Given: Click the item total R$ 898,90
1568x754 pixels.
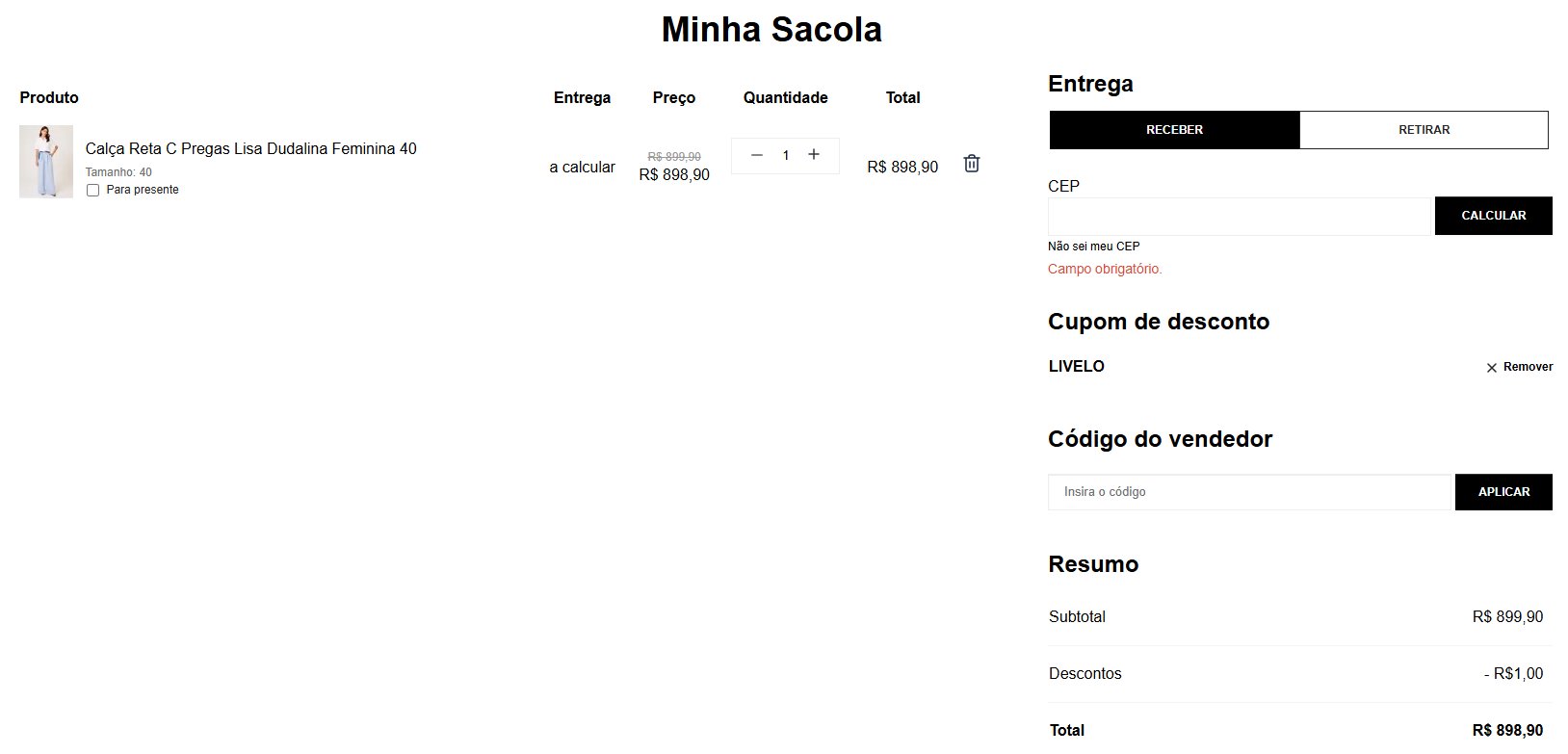Looking at the screenshot, I should pos(902,168).
